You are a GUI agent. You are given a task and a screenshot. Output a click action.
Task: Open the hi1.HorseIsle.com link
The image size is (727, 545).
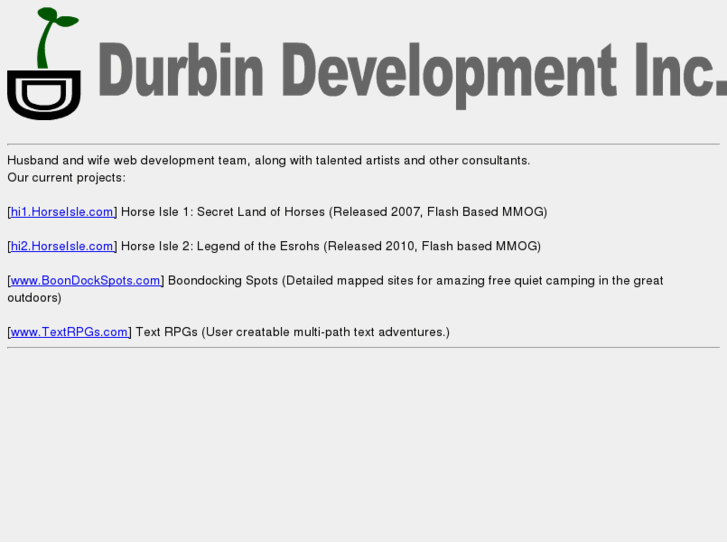click(x=62, y=212)
